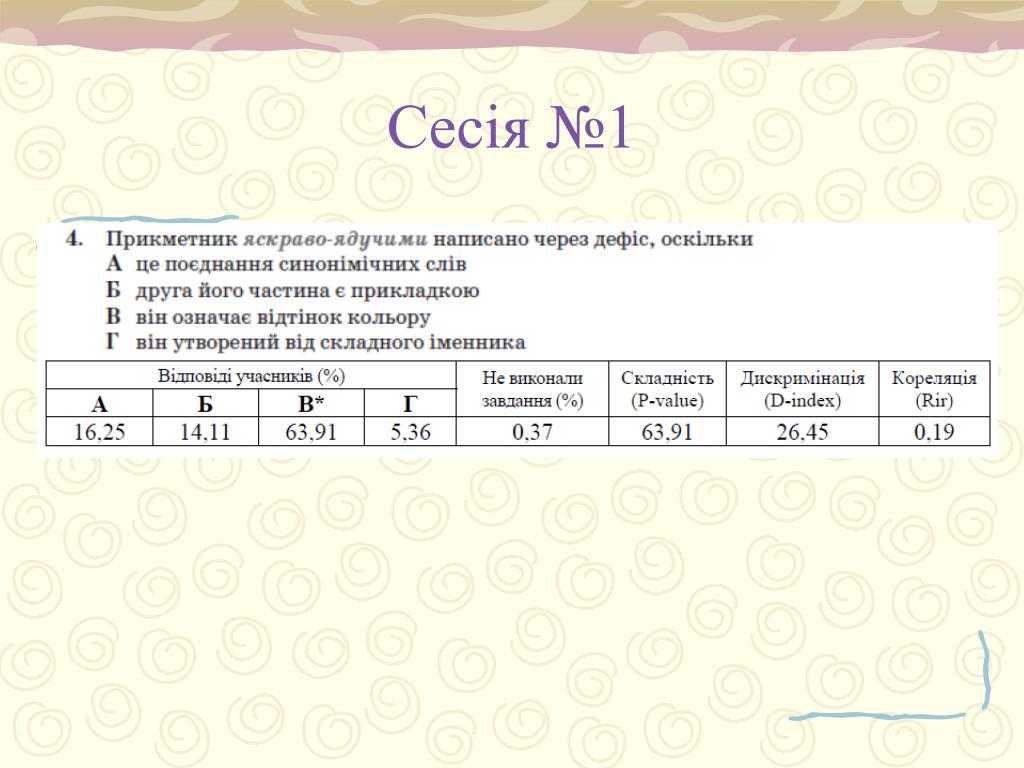Click header 'Не виконали завдання (%)'
1024x768 pixels.
(532, 389)
